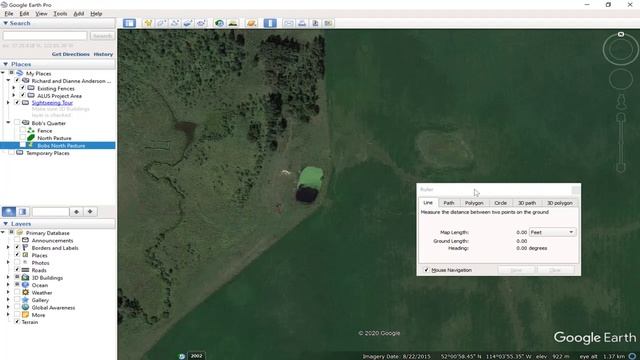Click the Places panel search icon button
Screen dimensions: 640x360
9,211
